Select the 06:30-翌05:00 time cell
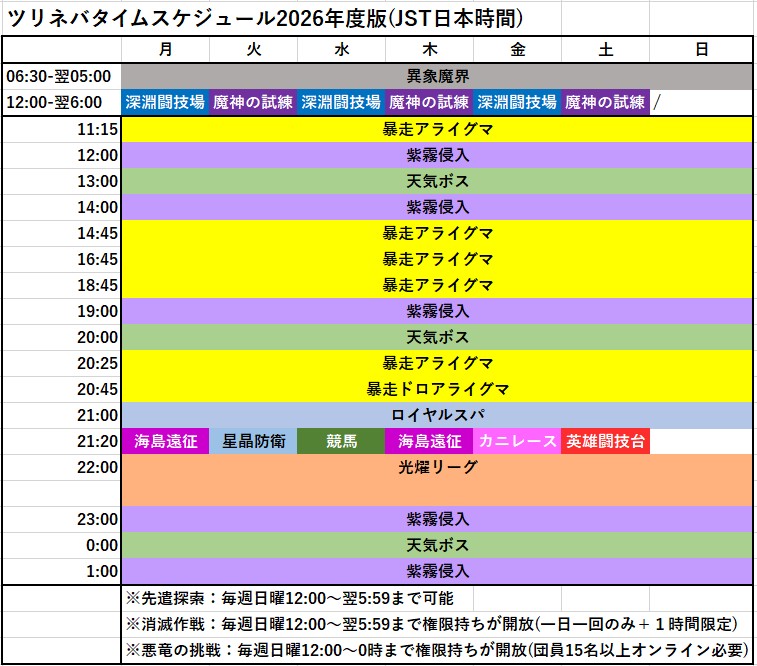Viewport: 757px width, 666px height. [61, 76]
